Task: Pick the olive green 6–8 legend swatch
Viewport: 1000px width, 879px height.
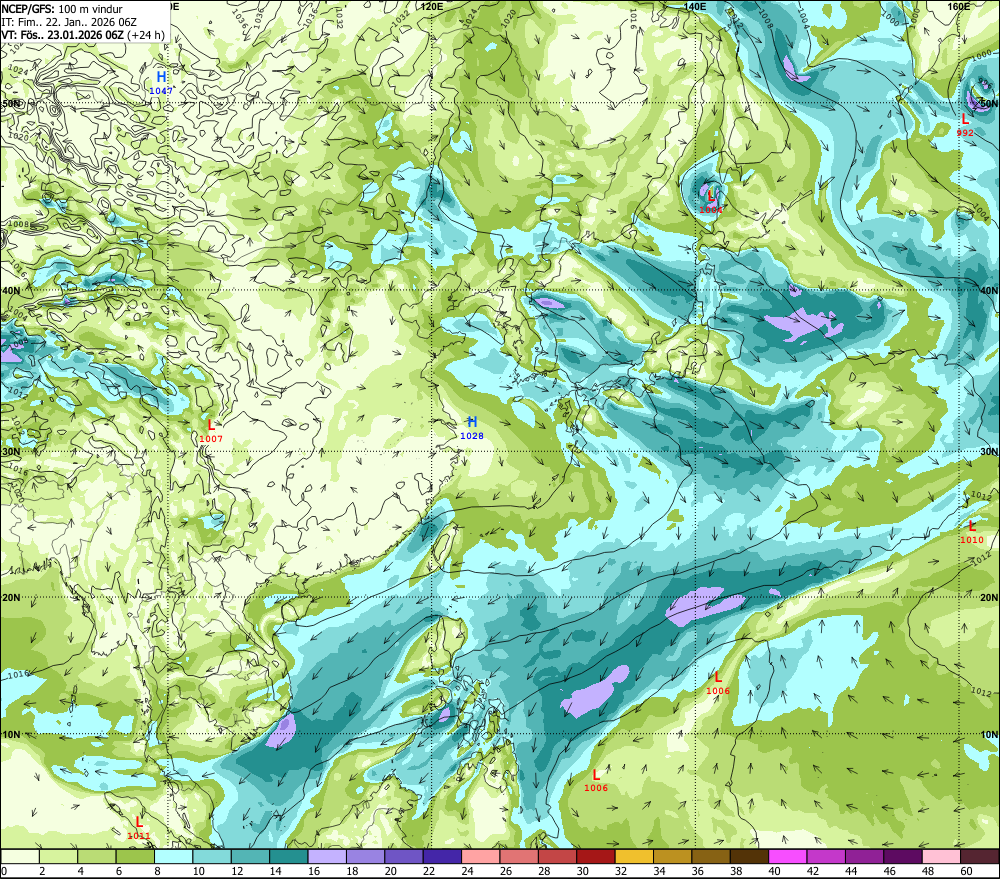Action: click(135, 856)
